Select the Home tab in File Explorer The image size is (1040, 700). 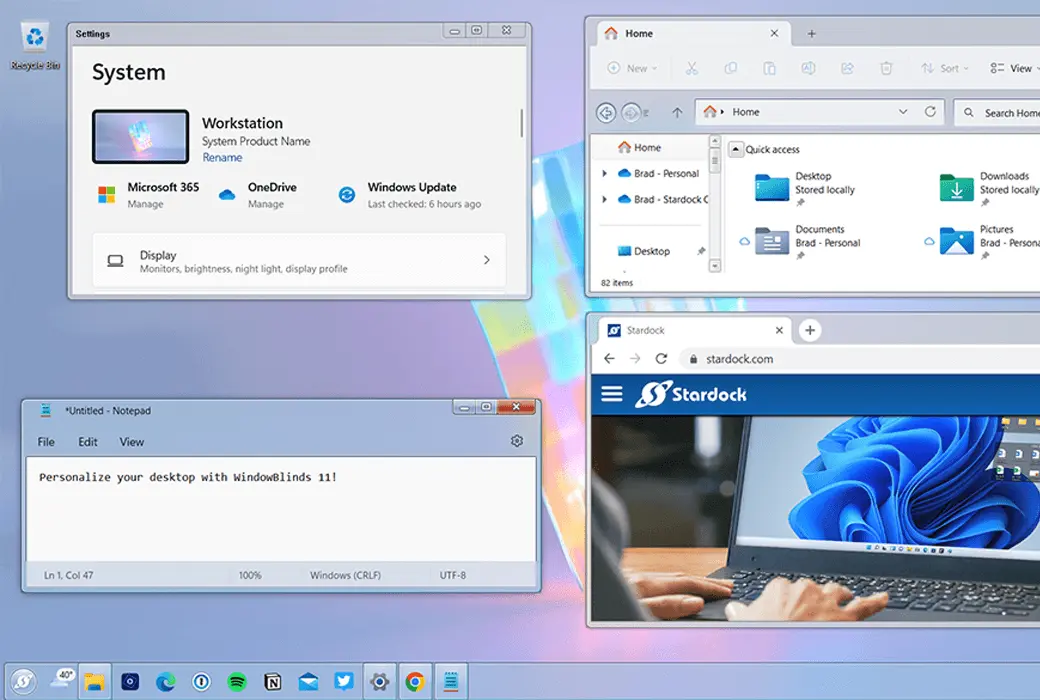tap(693, 33)
